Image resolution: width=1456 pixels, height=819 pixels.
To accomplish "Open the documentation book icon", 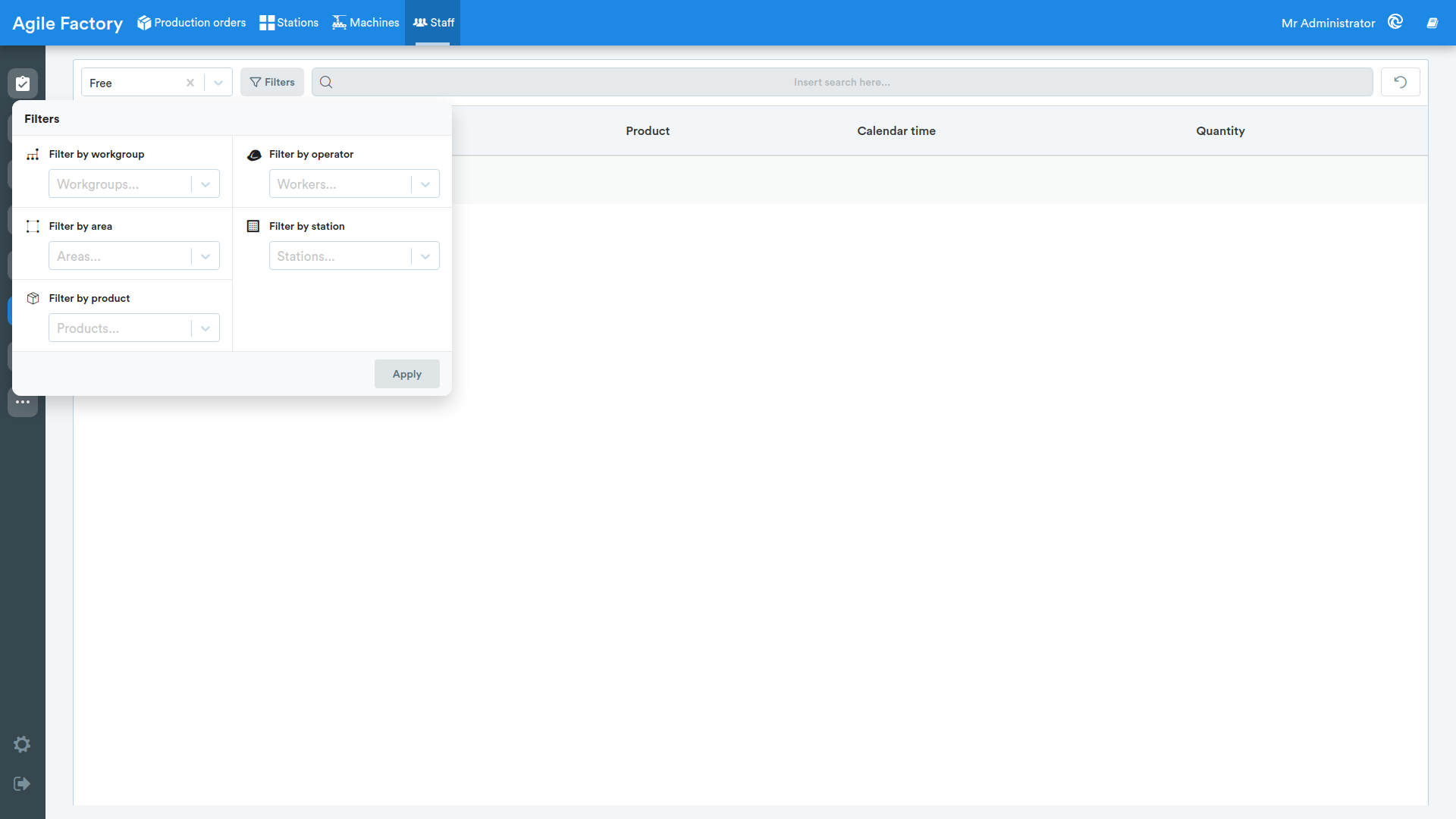I will pyautogui.click(x=1432, y=23).
